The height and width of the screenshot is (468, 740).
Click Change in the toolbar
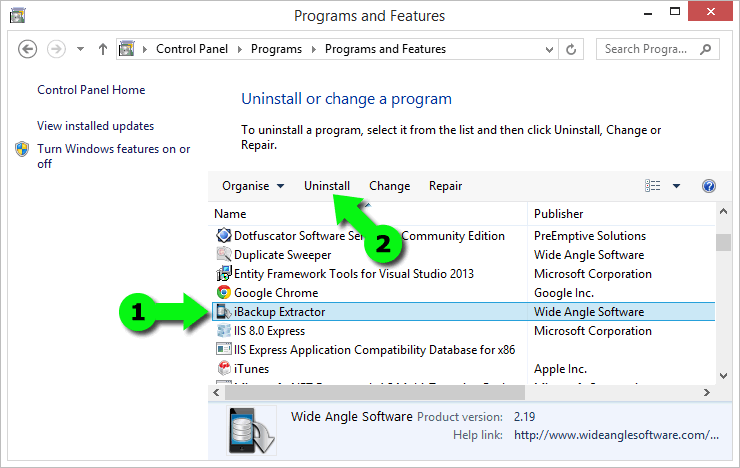pos(389,186)
